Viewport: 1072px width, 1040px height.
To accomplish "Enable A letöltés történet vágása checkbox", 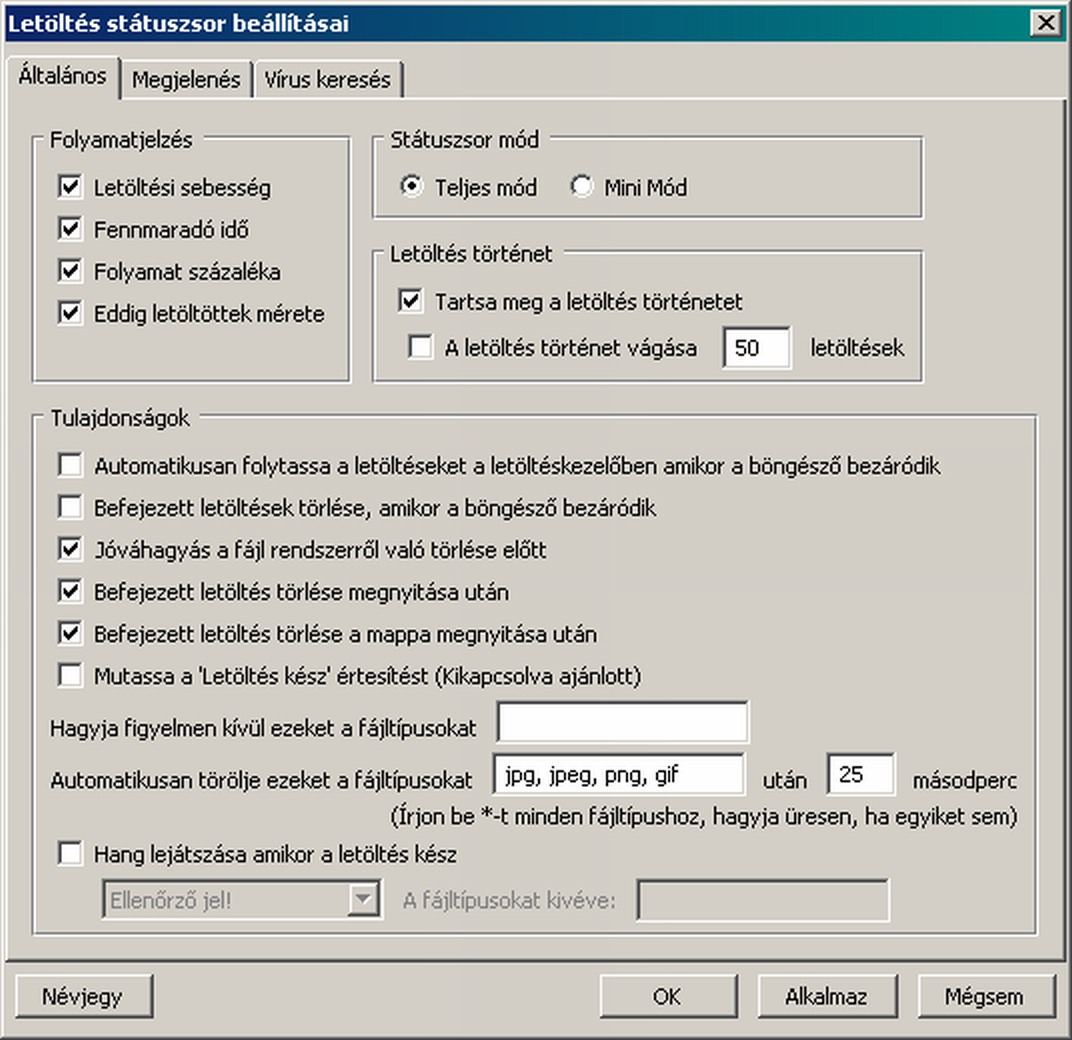I will [x=420, y=348].
